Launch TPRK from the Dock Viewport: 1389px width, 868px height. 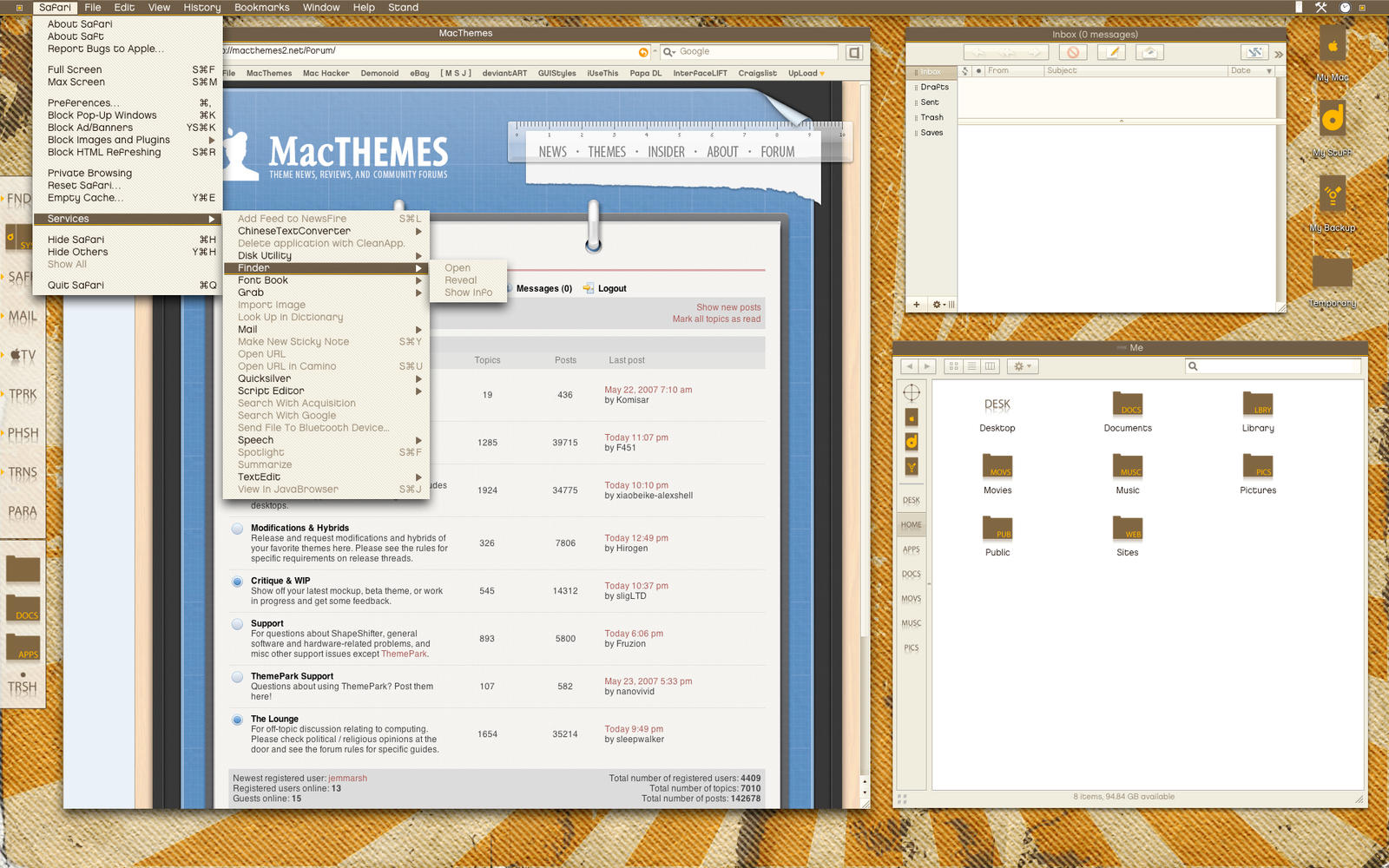coord(23,394)
